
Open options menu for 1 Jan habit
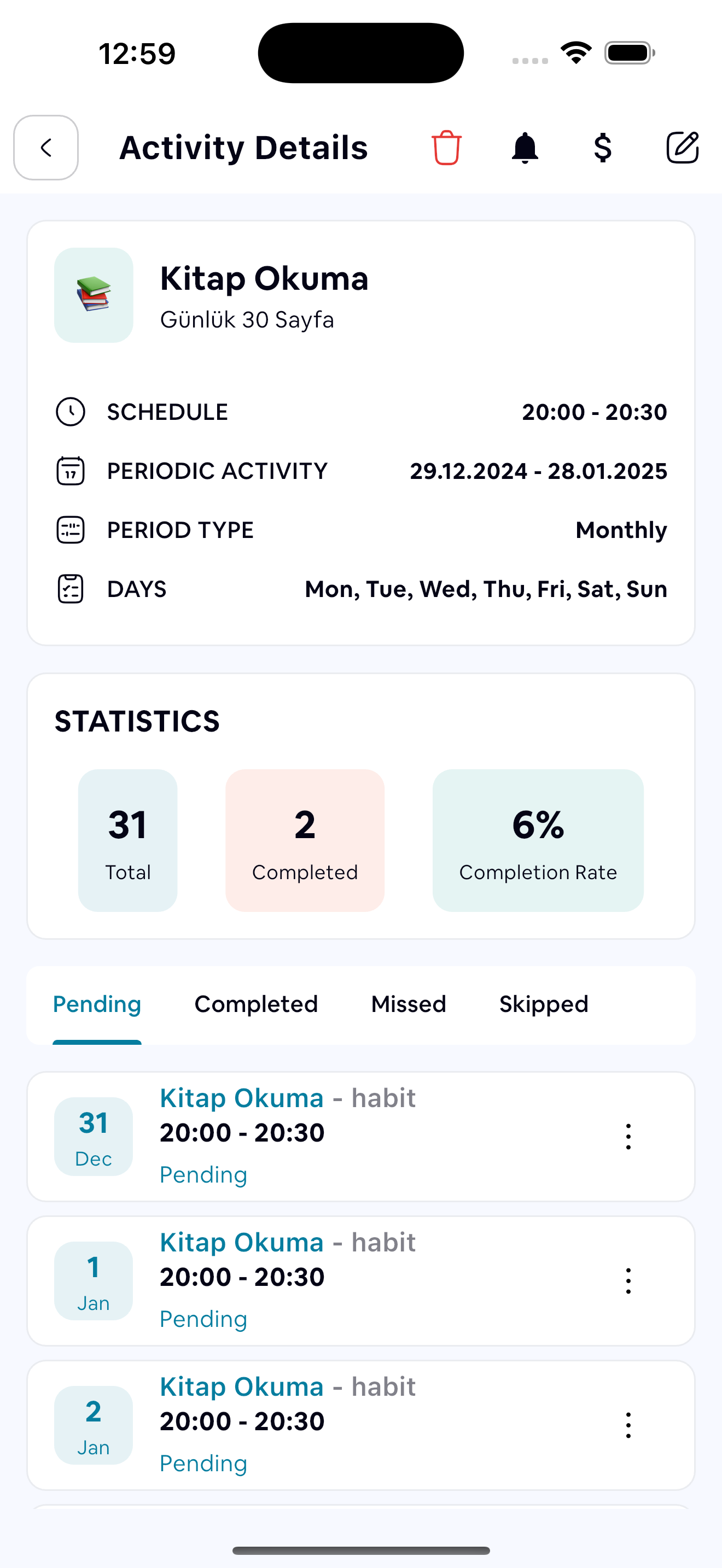628,1280
